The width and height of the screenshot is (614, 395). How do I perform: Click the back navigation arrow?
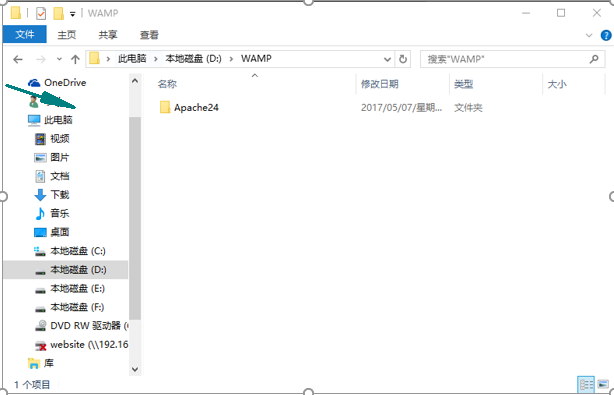tap(18, 60)
